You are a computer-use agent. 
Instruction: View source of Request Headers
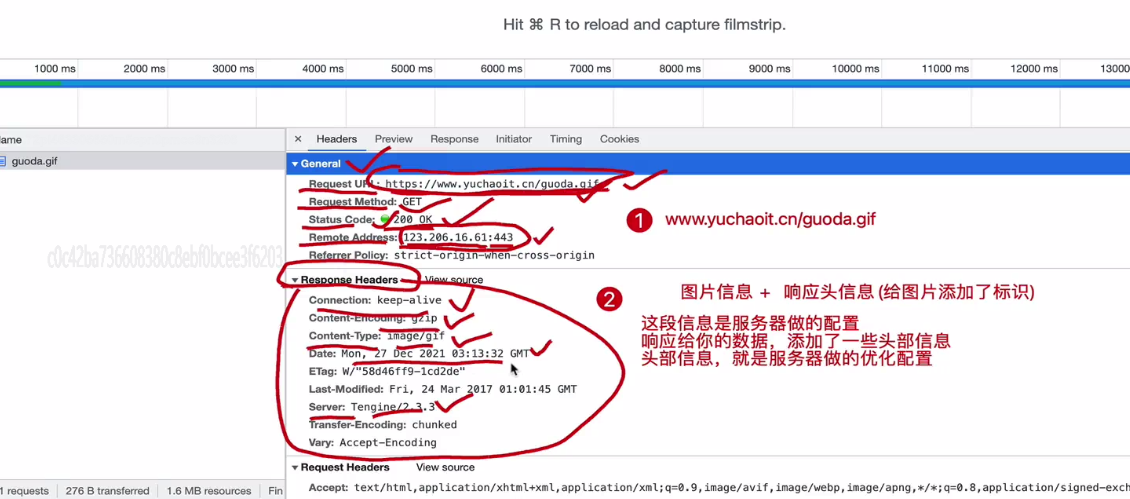[445, 467]
